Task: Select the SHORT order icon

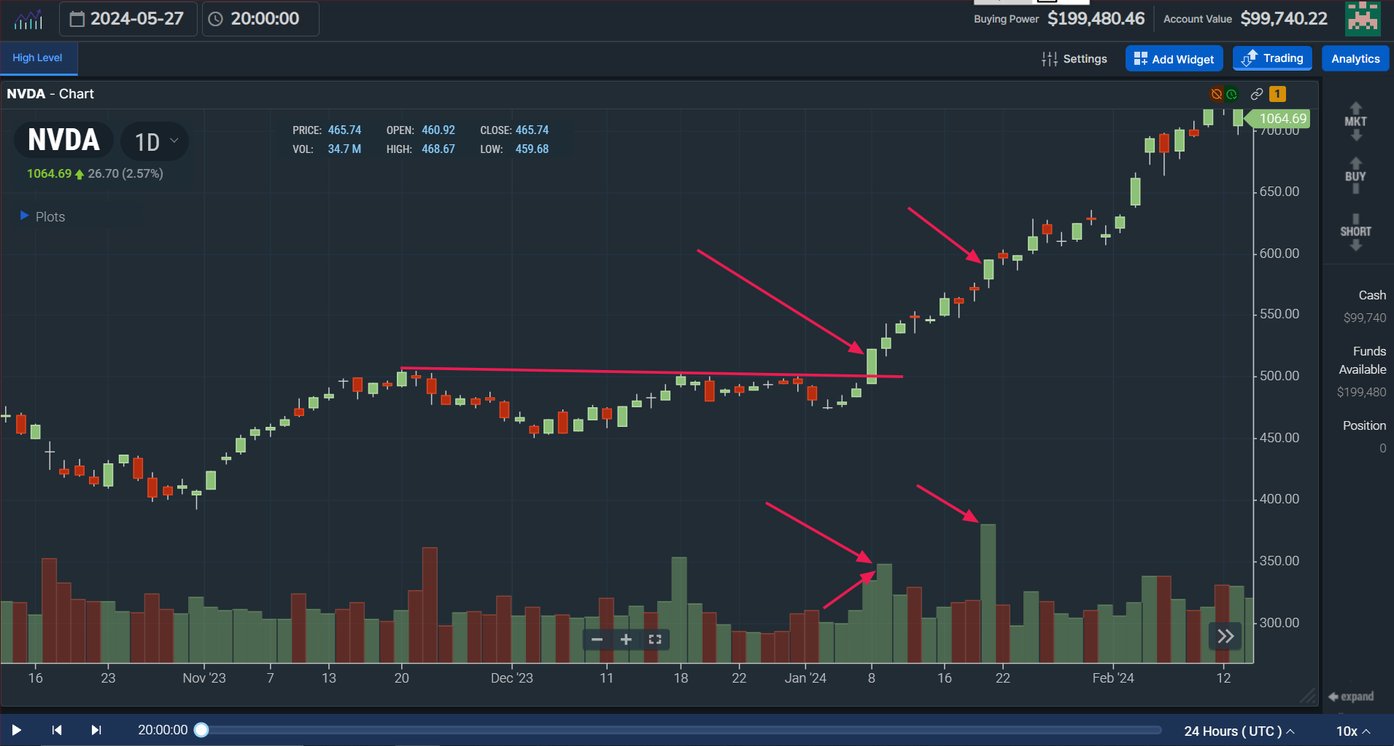Action: [x=1355, y=230]
